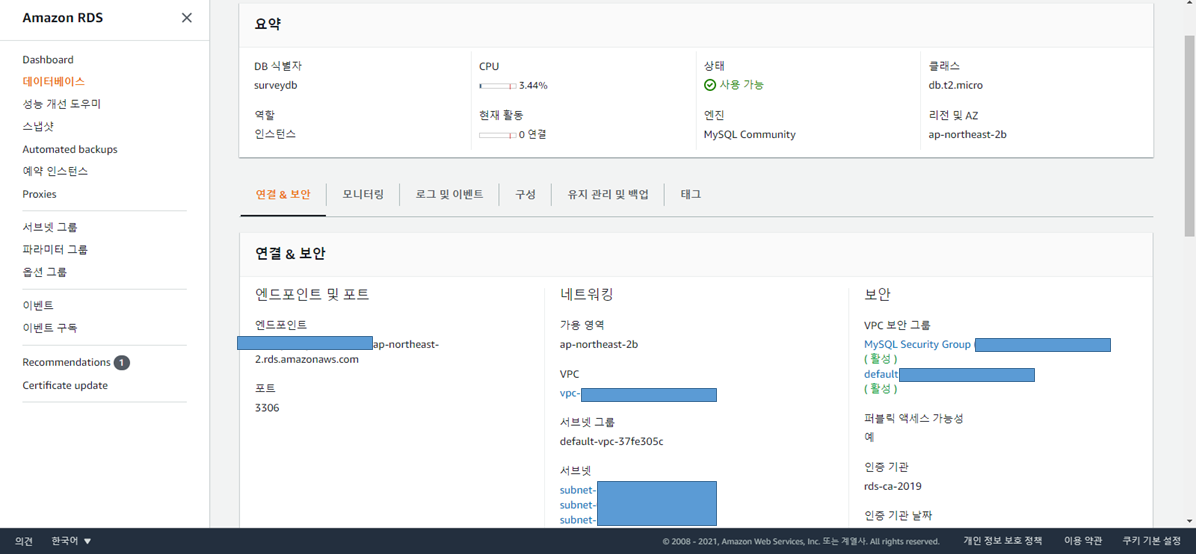Open 파라미터 그룹 in the sidebar
Image resolution: width=1196 pixels, height=554 pixels.
[56, 250]
